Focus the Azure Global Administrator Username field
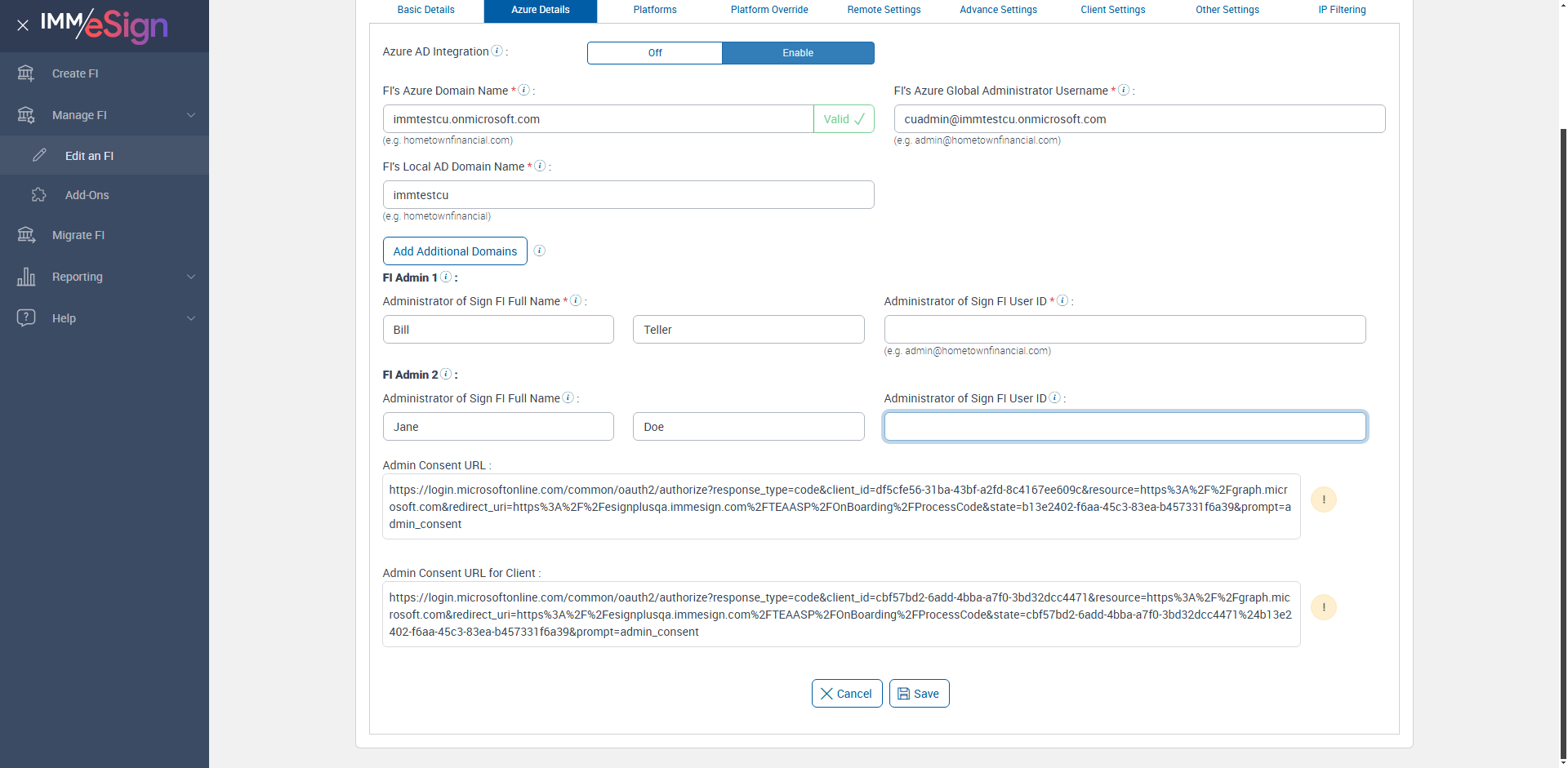 [x=1139, y=119]
